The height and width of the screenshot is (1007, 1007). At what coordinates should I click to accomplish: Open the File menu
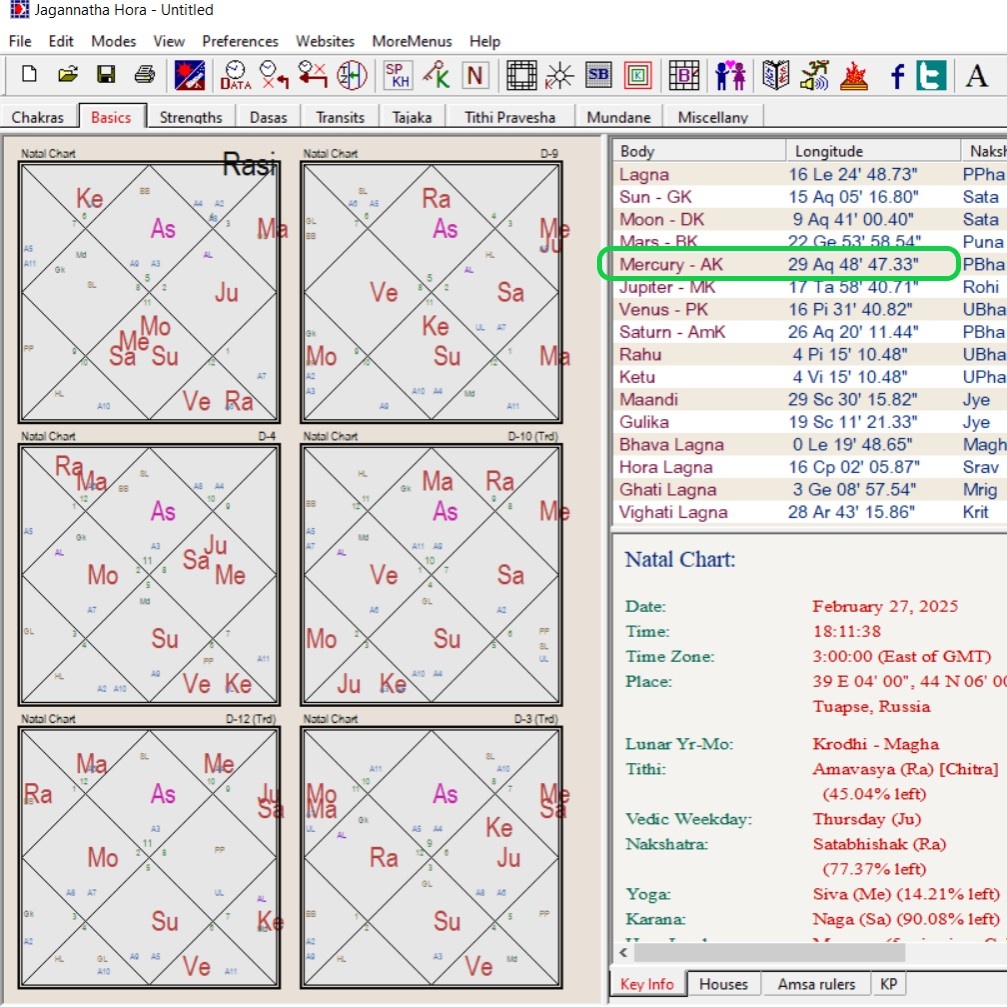(x=20, y=41)
